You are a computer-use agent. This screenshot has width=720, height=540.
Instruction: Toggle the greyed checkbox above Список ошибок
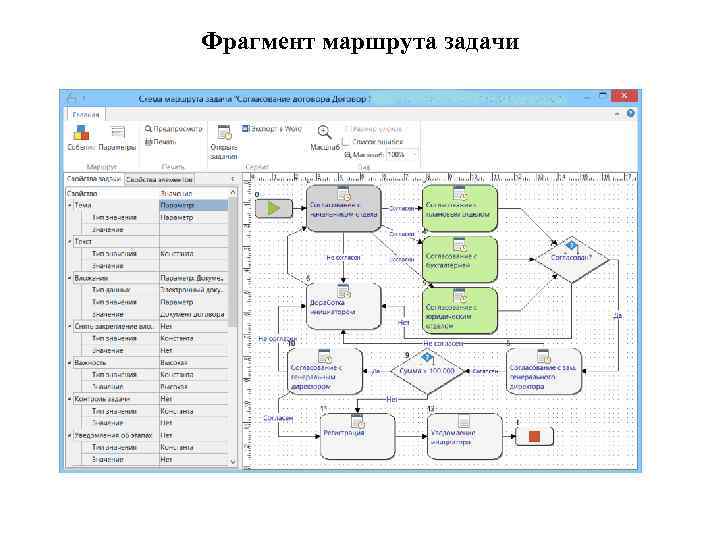point(348,129)
